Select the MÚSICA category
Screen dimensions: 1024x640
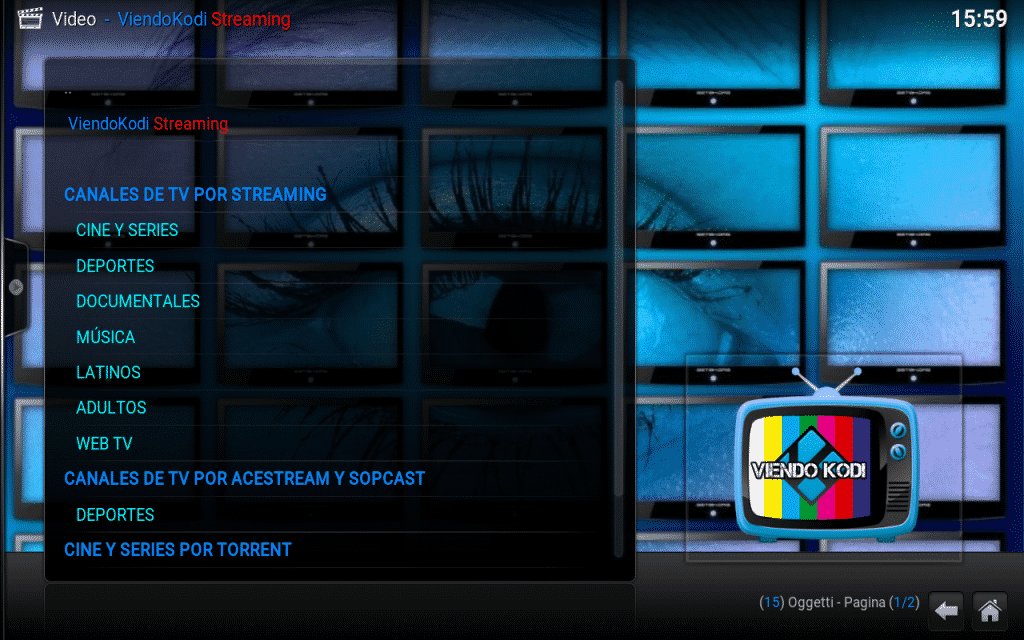[x=106, y=337]
